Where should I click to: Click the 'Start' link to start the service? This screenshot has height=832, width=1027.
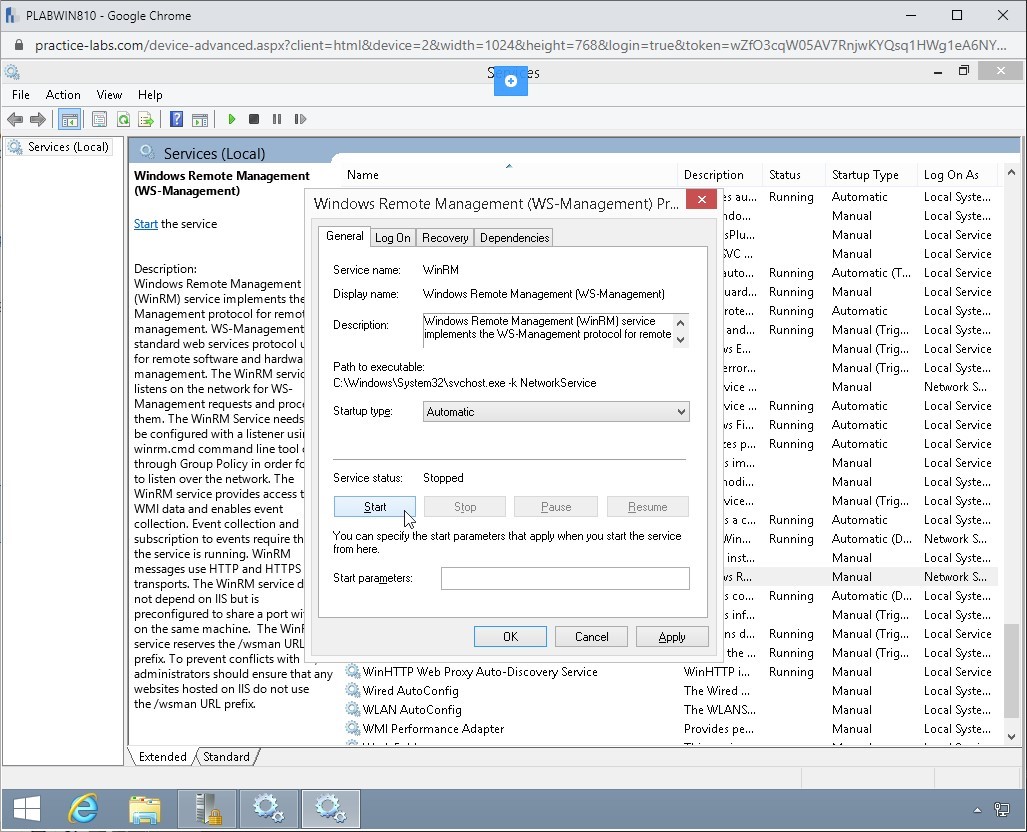pyautogui.click(x=145, y=224)
